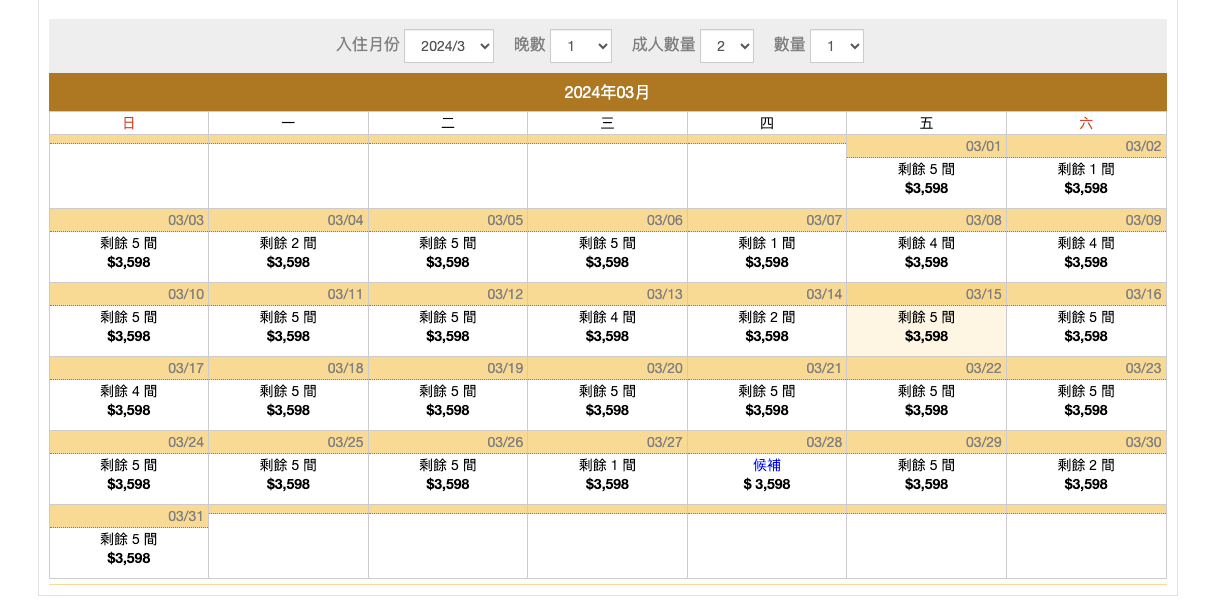Choose 03/02 with 1 room remaining
The height and width of the screenshot is (613, 1213).
coord(1086,179)
